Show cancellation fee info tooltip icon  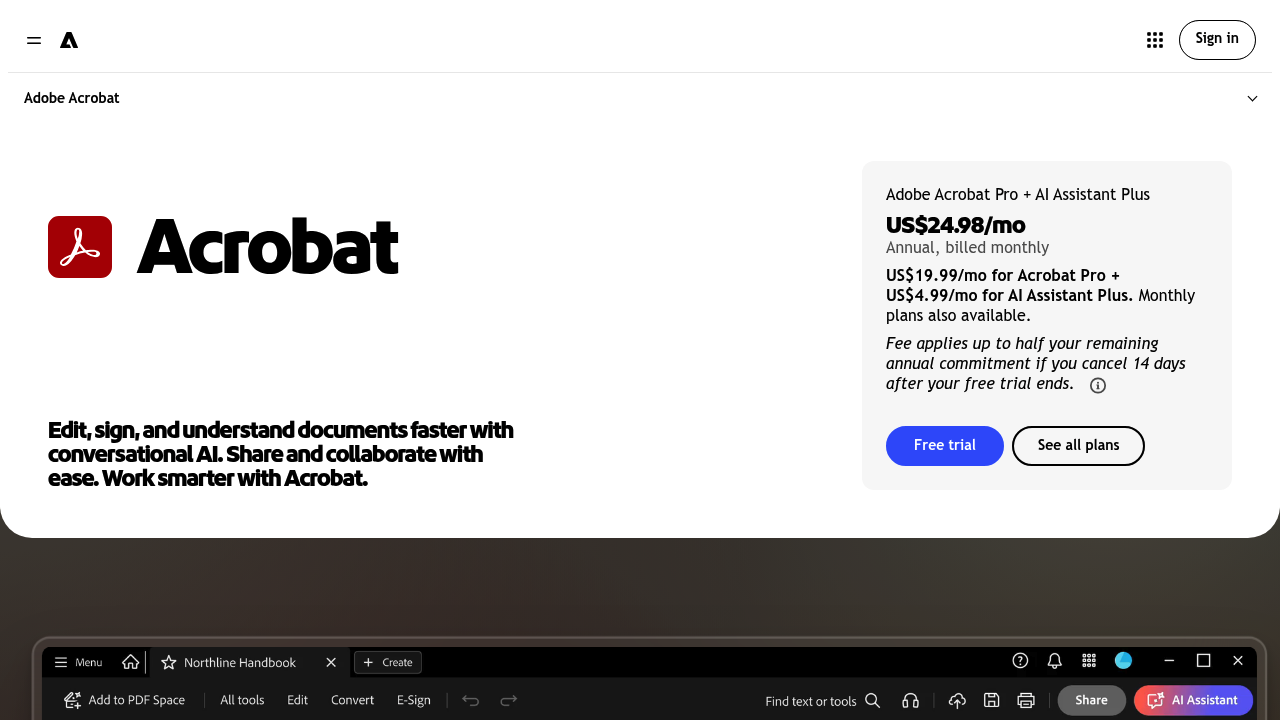(1098, 386)
